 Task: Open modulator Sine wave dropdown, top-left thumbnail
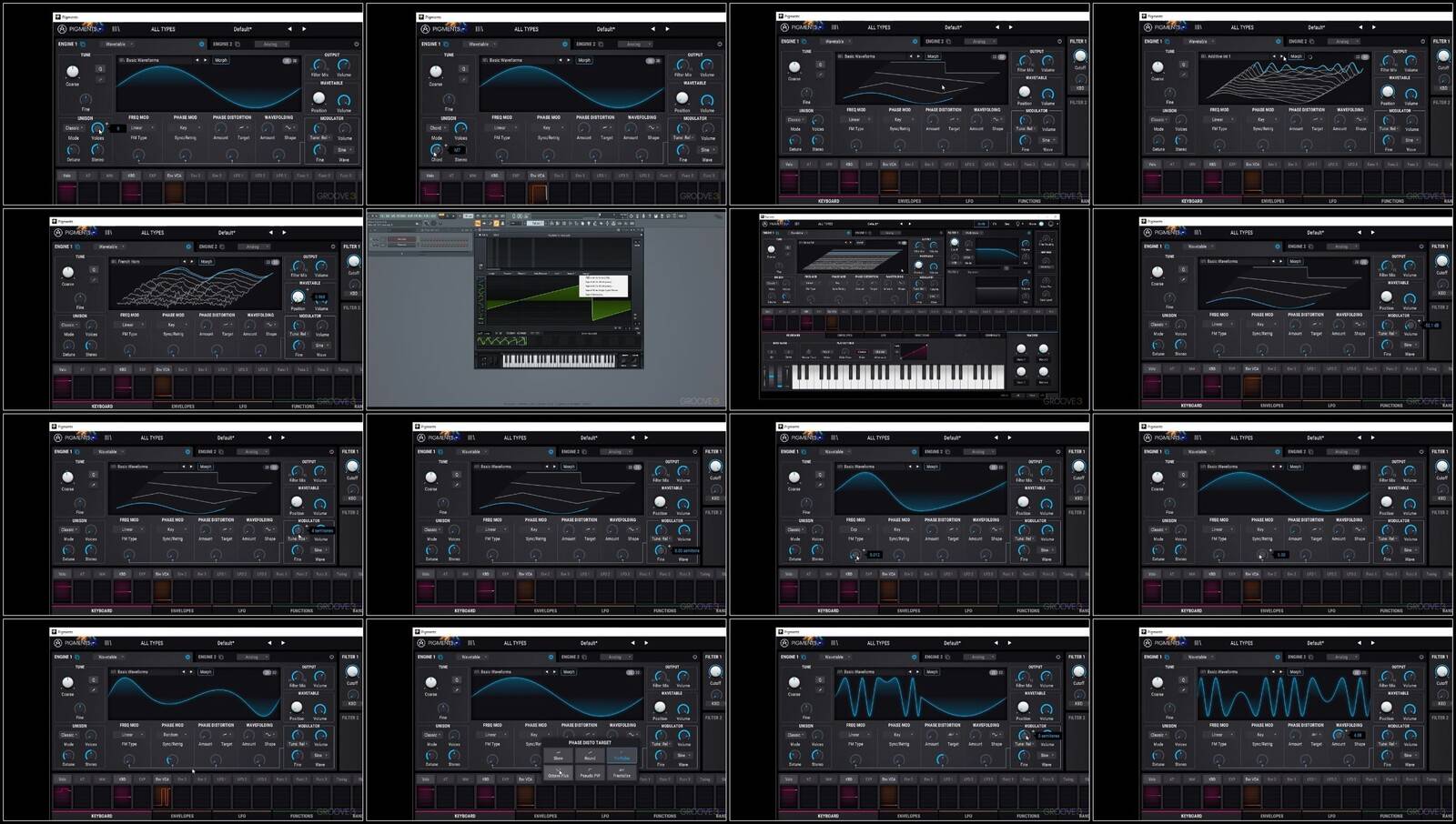pyautogui.click(x=344, y=150)
